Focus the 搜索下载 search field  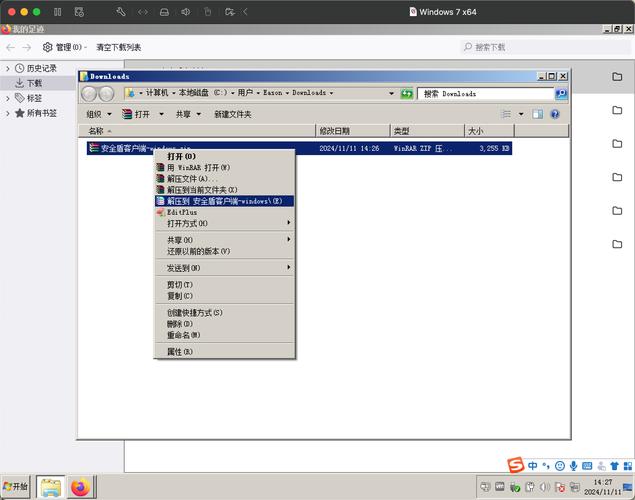tap(546, 47)
